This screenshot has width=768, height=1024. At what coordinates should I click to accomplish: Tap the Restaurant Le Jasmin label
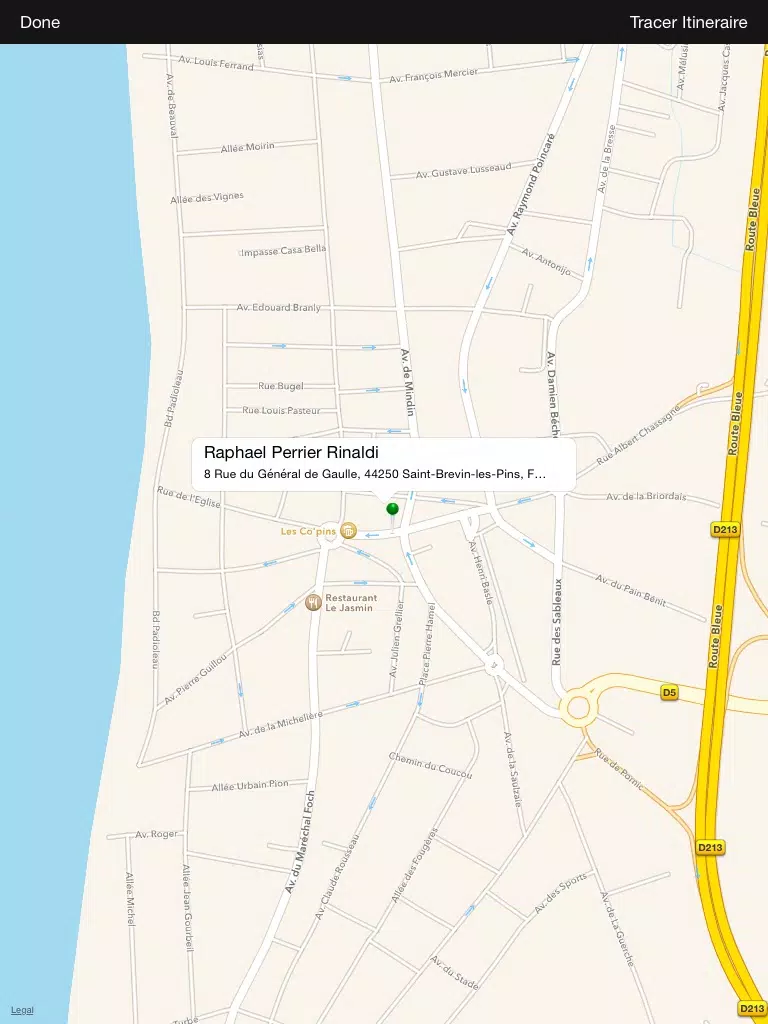pos(351,602)
